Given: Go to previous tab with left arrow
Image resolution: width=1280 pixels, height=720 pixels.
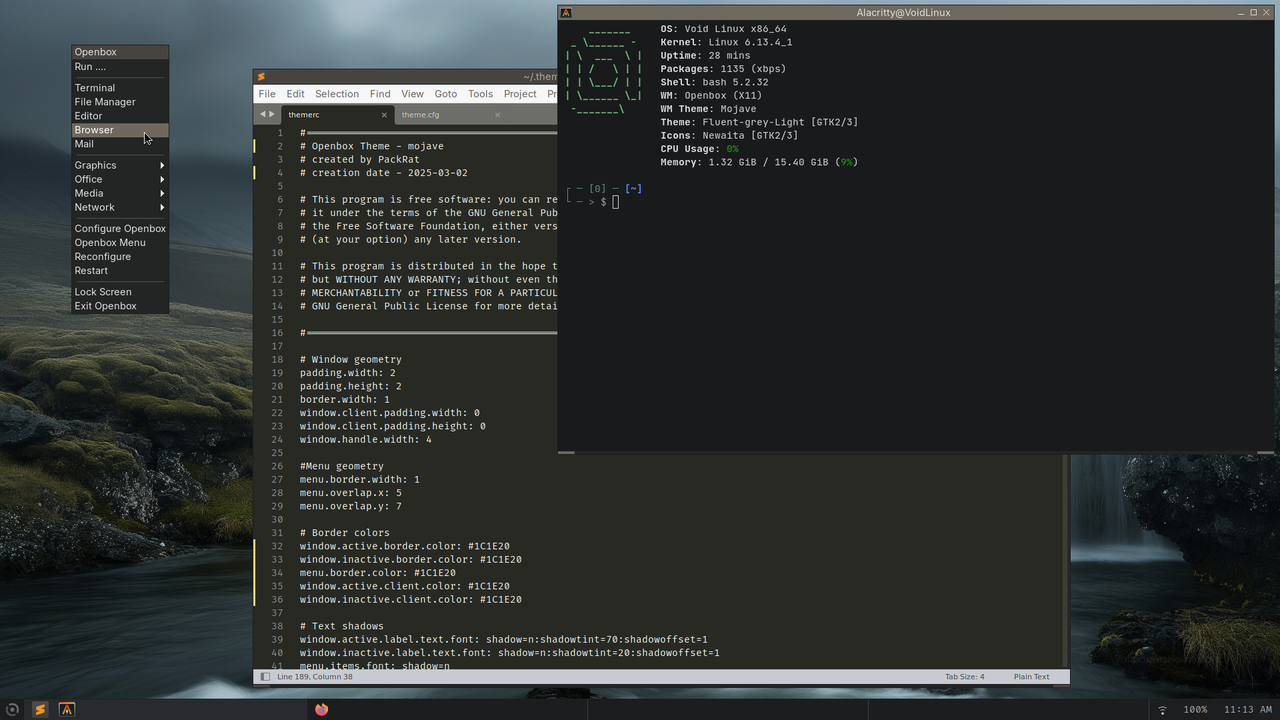Looking at the screenshot, I should pyautogui.click(x=263, y=115).
